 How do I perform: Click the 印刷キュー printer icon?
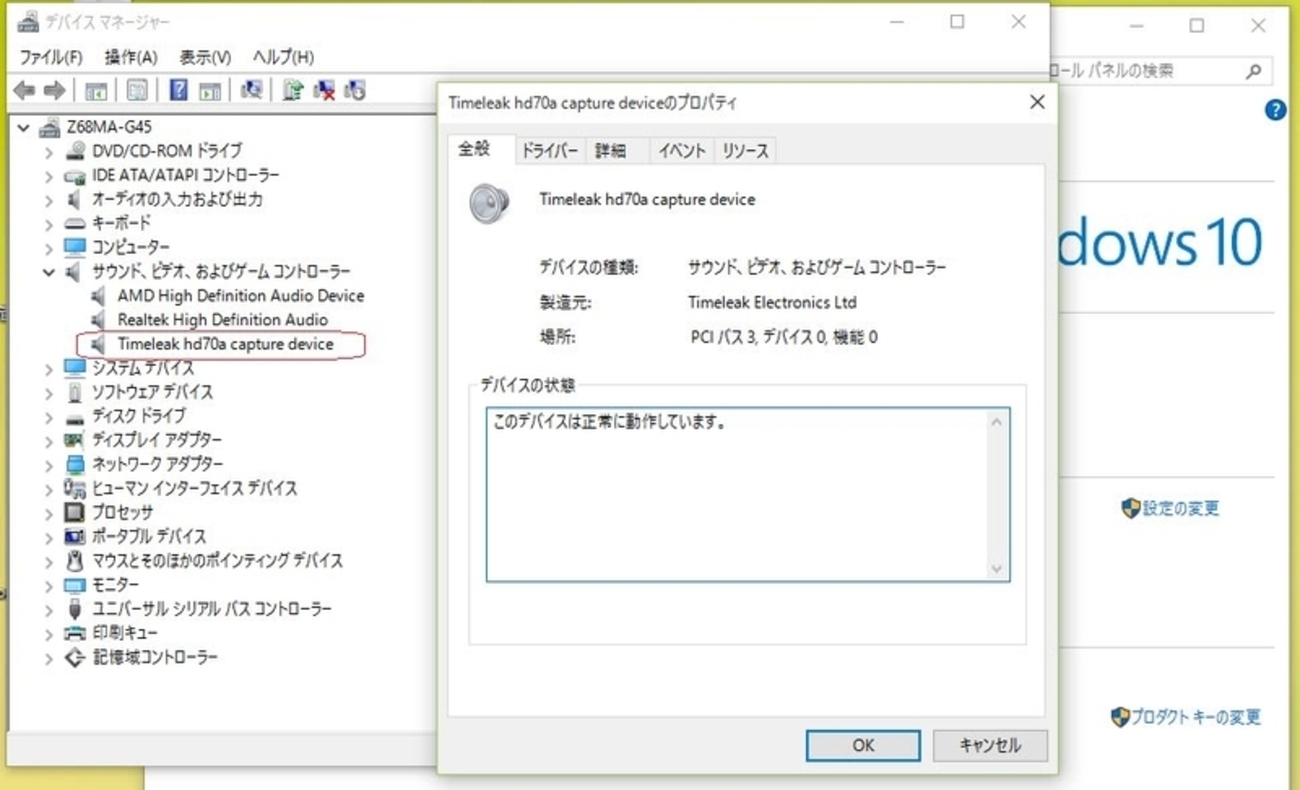click(x=75, y=633)
